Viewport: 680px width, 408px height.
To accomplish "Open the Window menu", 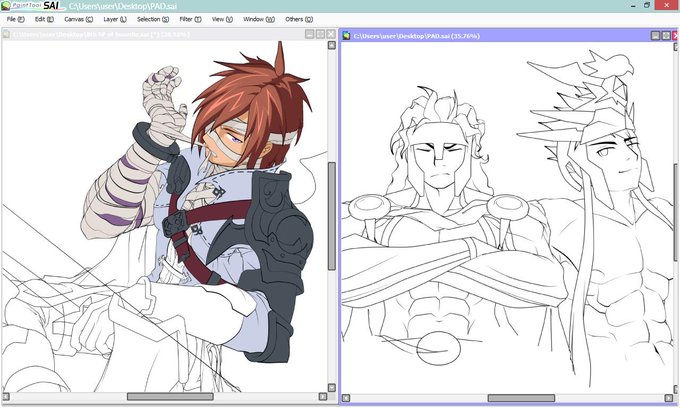I will (x=259, y=19).
